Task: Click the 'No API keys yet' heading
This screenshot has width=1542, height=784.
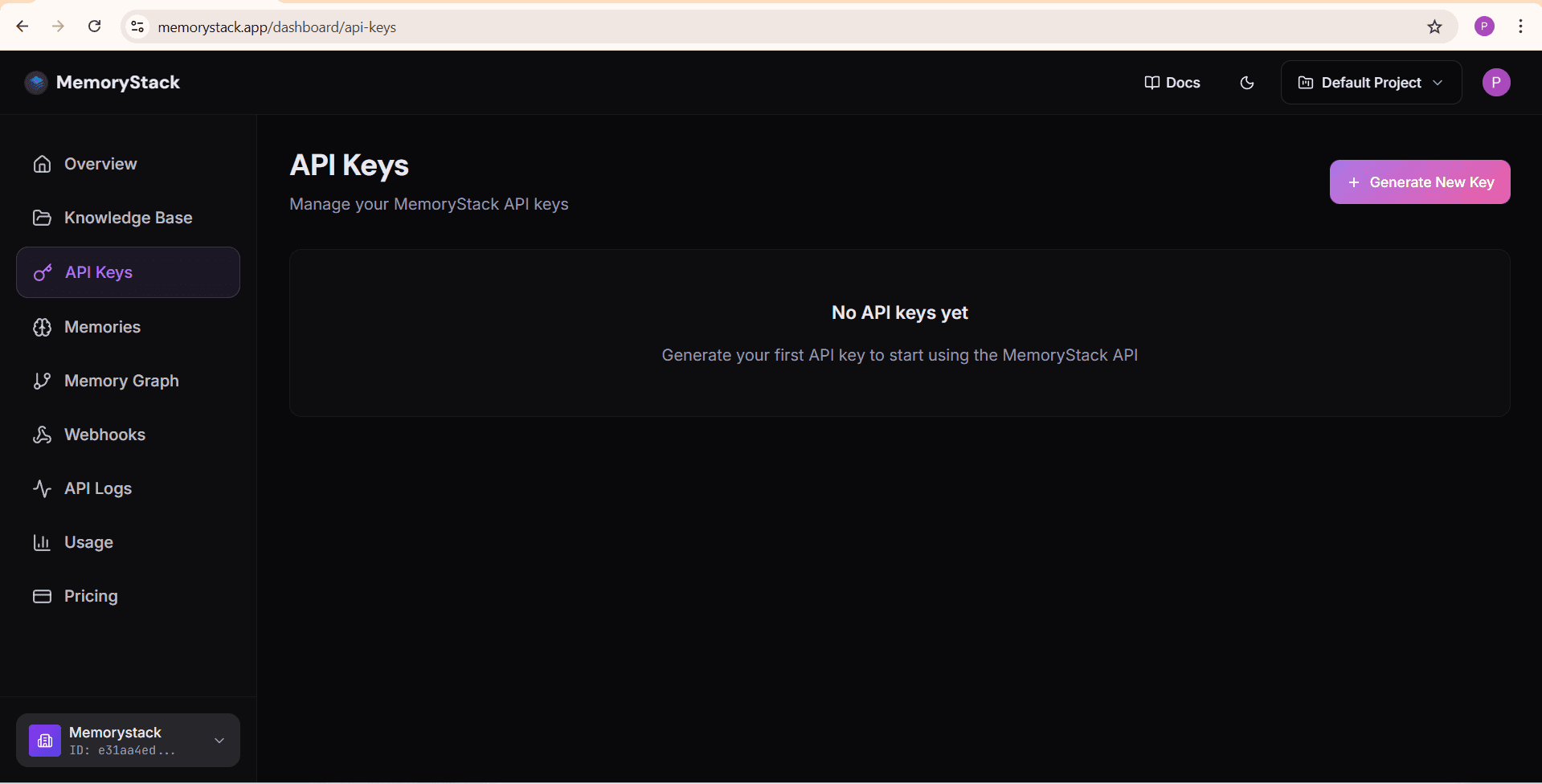Action: (900, 312)
